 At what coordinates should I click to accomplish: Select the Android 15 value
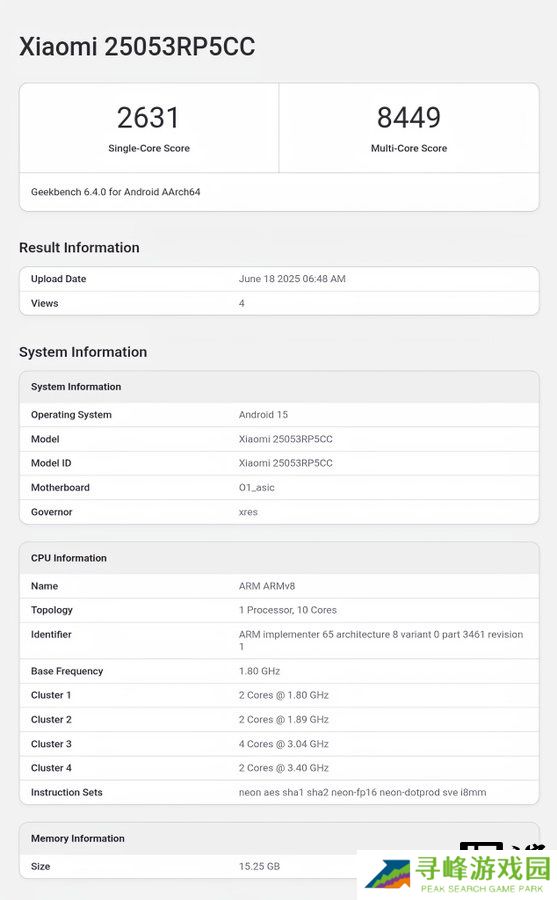pyautogui.click(x=264, y=414)
